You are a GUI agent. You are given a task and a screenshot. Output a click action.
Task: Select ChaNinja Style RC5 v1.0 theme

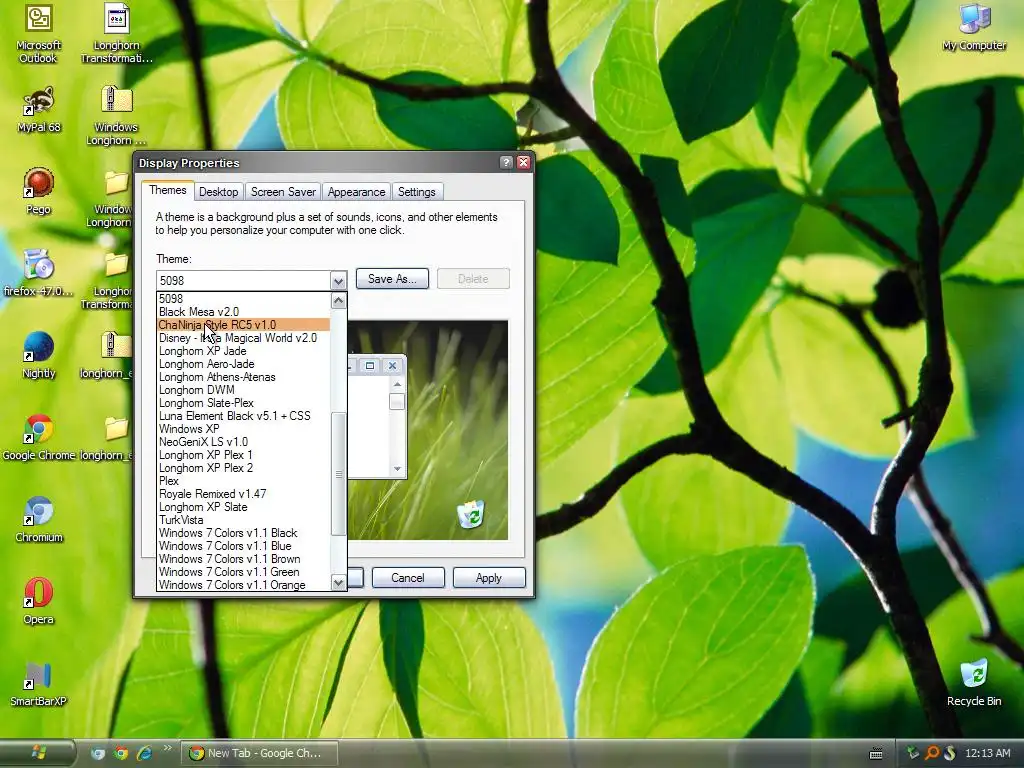click(x=244, y=325)
